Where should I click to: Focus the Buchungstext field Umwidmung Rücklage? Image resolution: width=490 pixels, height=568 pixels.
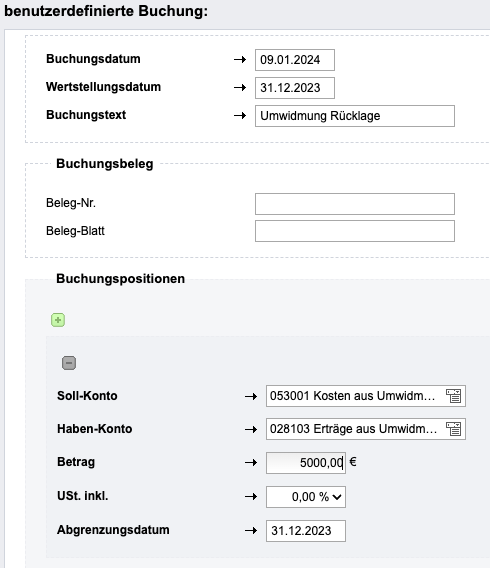[355, 116]
